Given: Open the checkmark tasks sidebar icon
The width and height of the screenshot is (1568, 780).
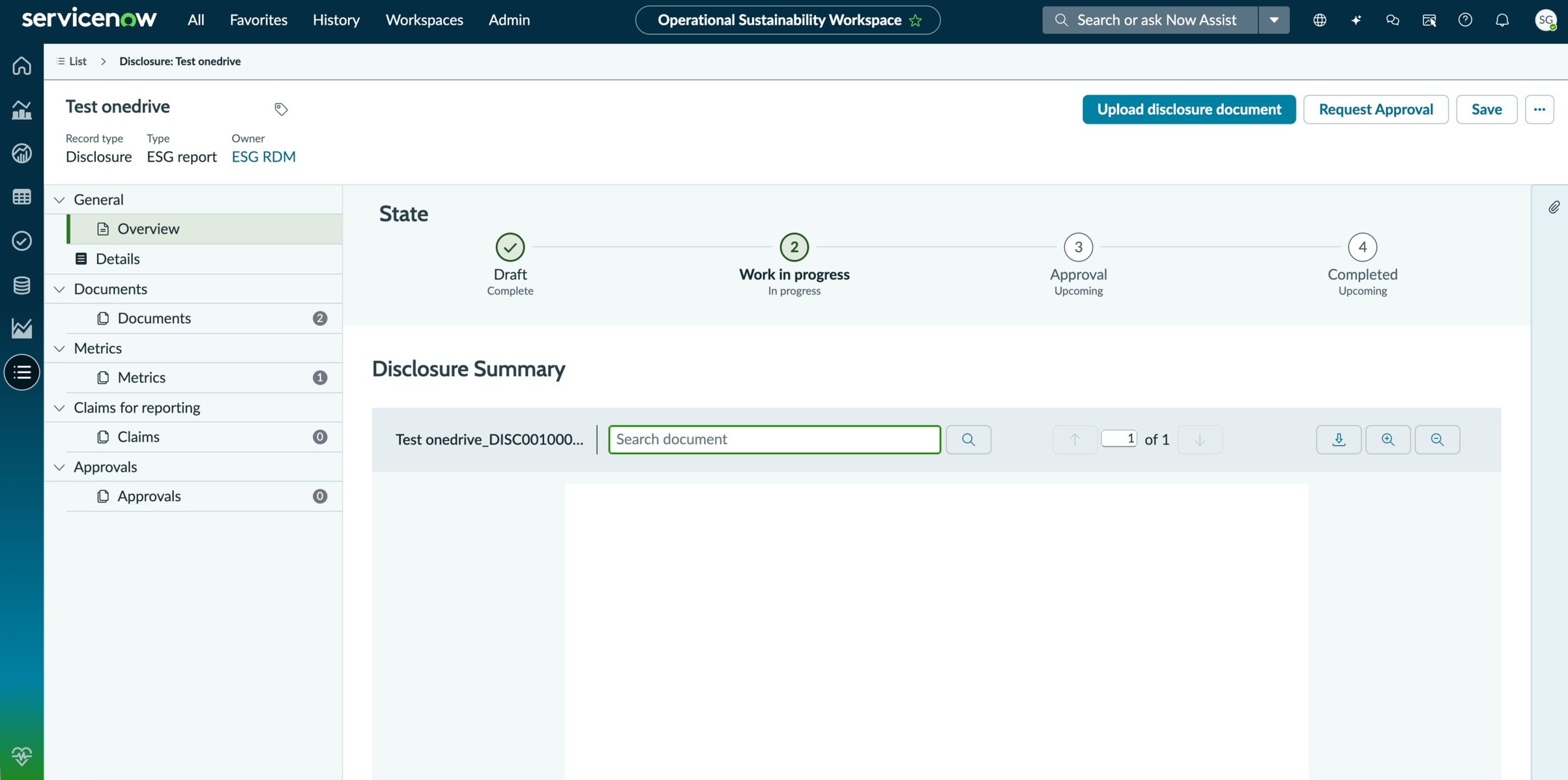Looking at the screenshot, I should [x=22, y=240].
